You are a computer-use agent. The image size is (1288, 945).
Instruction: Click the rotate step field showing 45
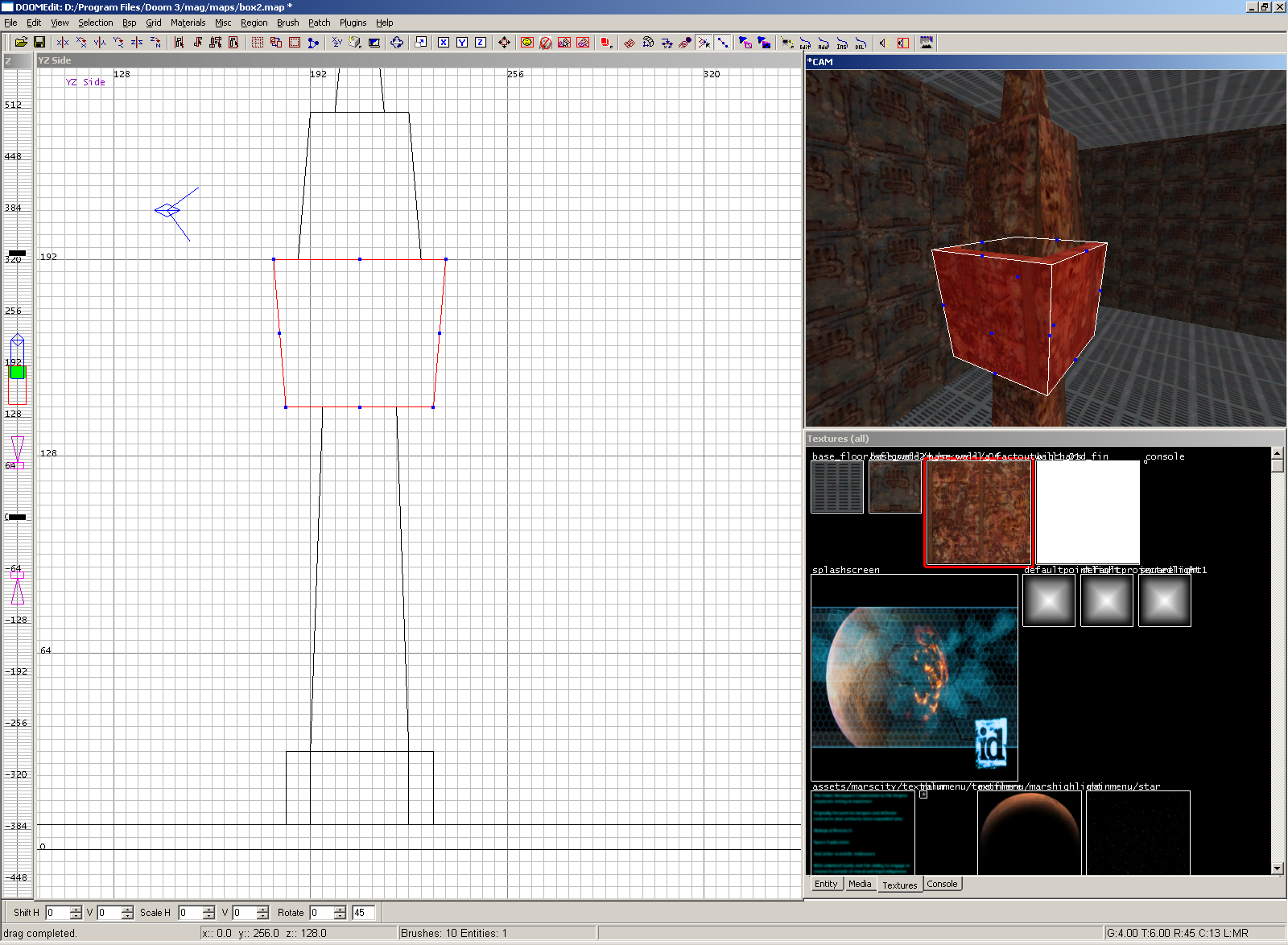(364, 912)
